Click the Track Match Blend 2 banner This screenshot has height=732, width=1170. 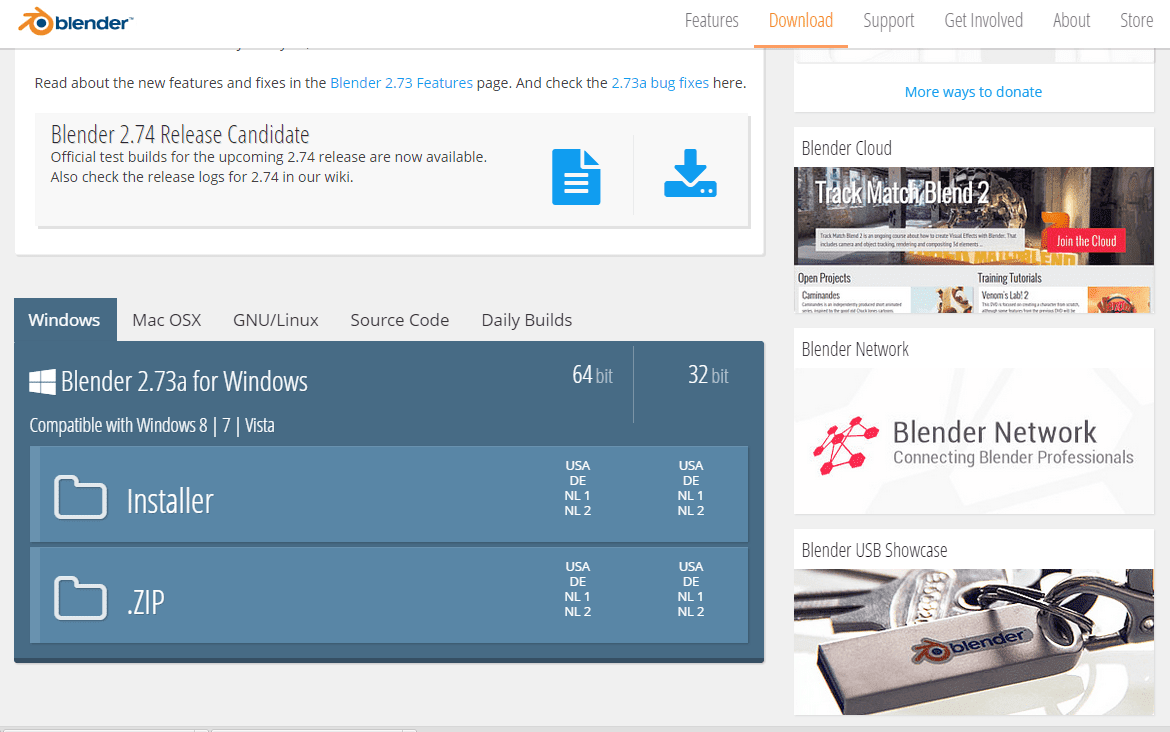tap(974, 216)
